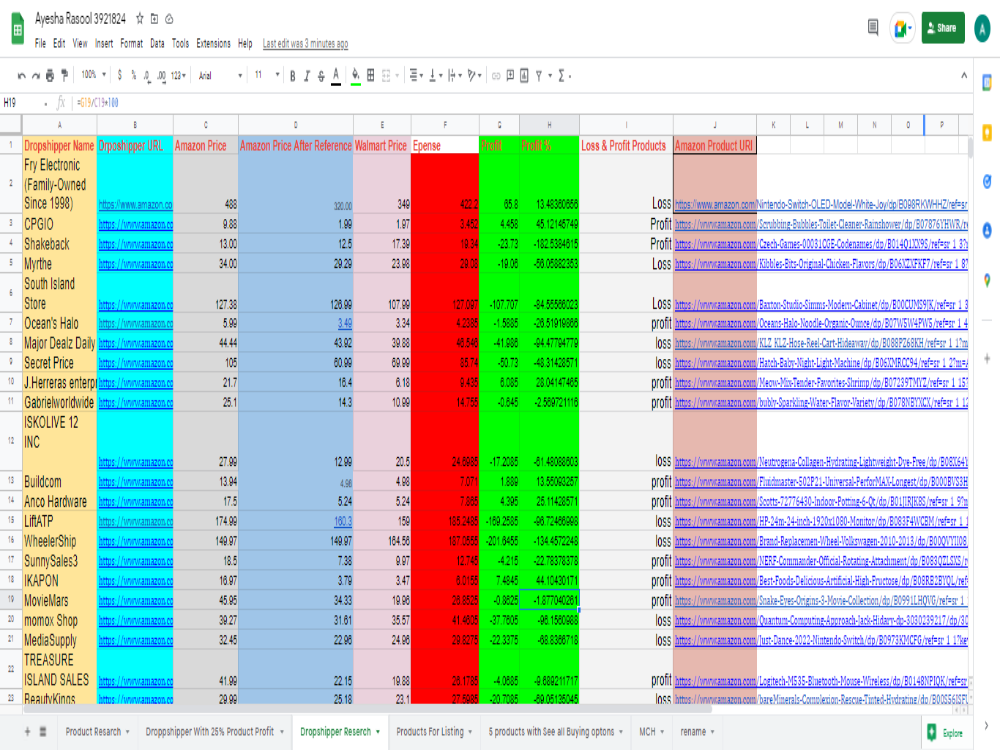Switch to Products For Listing tab
1000x750 pixels.
[429, 732]
